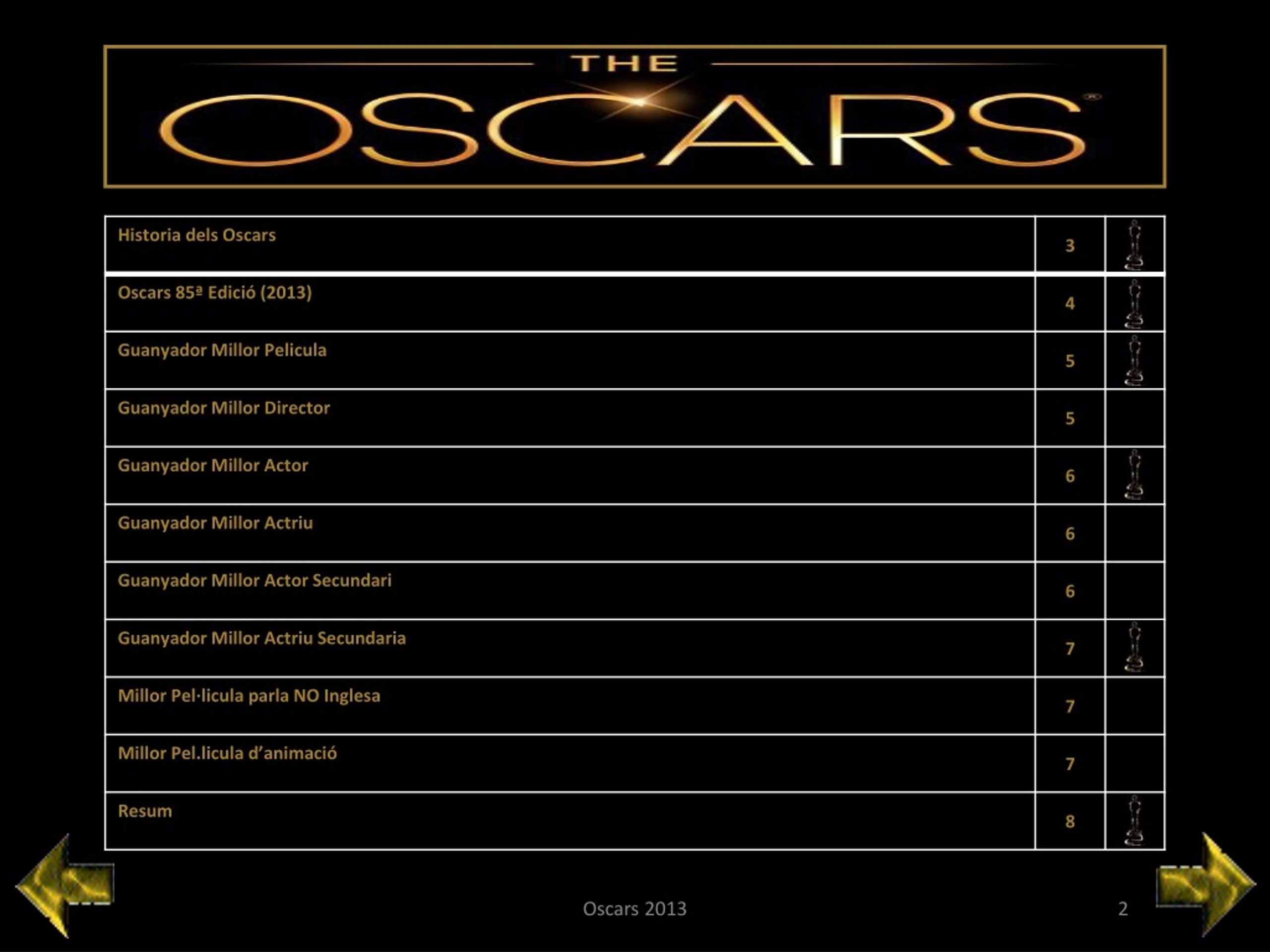Click Oscar statuette icon in Guanyador Millor Pelicula row

tap(1134, 360)
